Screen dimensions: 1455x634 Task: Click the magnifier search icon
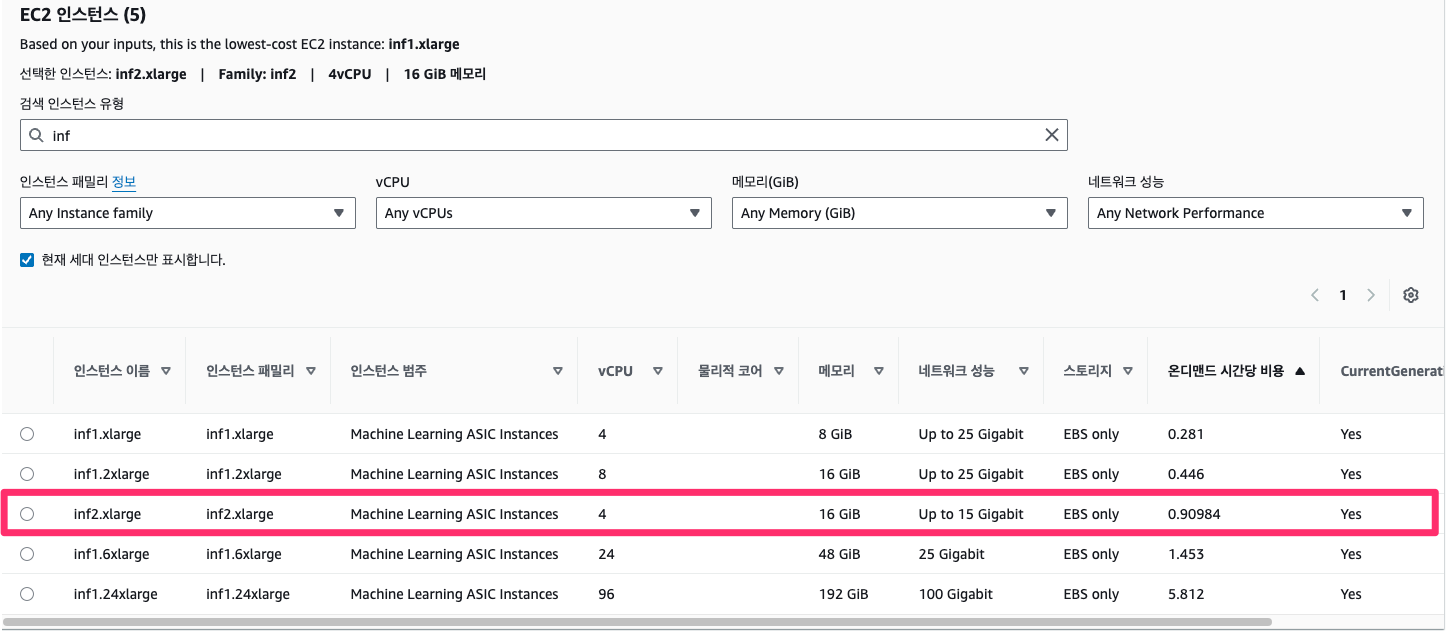pyautogui.click(x=36, y=135)
